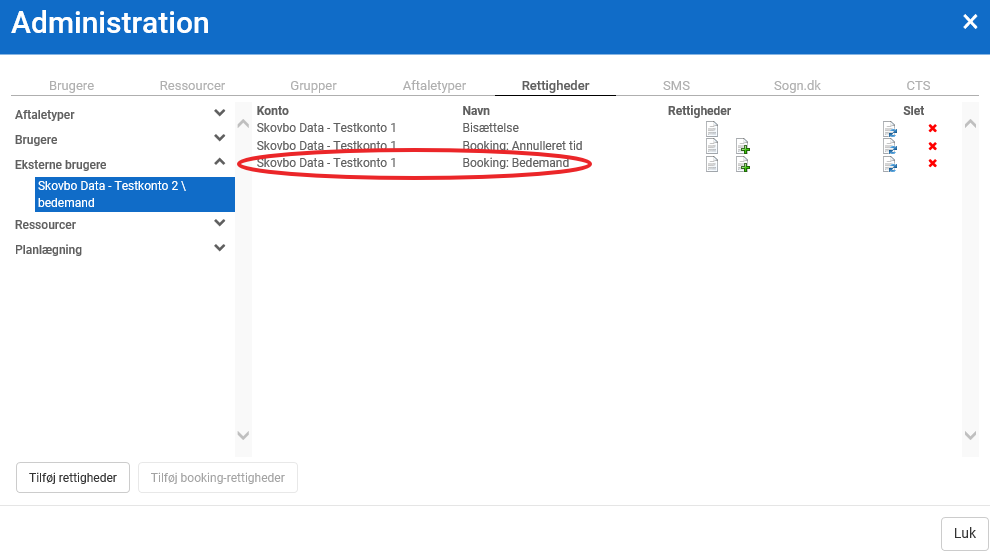This screenshot has width=990, height=556.
Task: Collapse the Eksterne brugere section
Action: coord(219,162)
